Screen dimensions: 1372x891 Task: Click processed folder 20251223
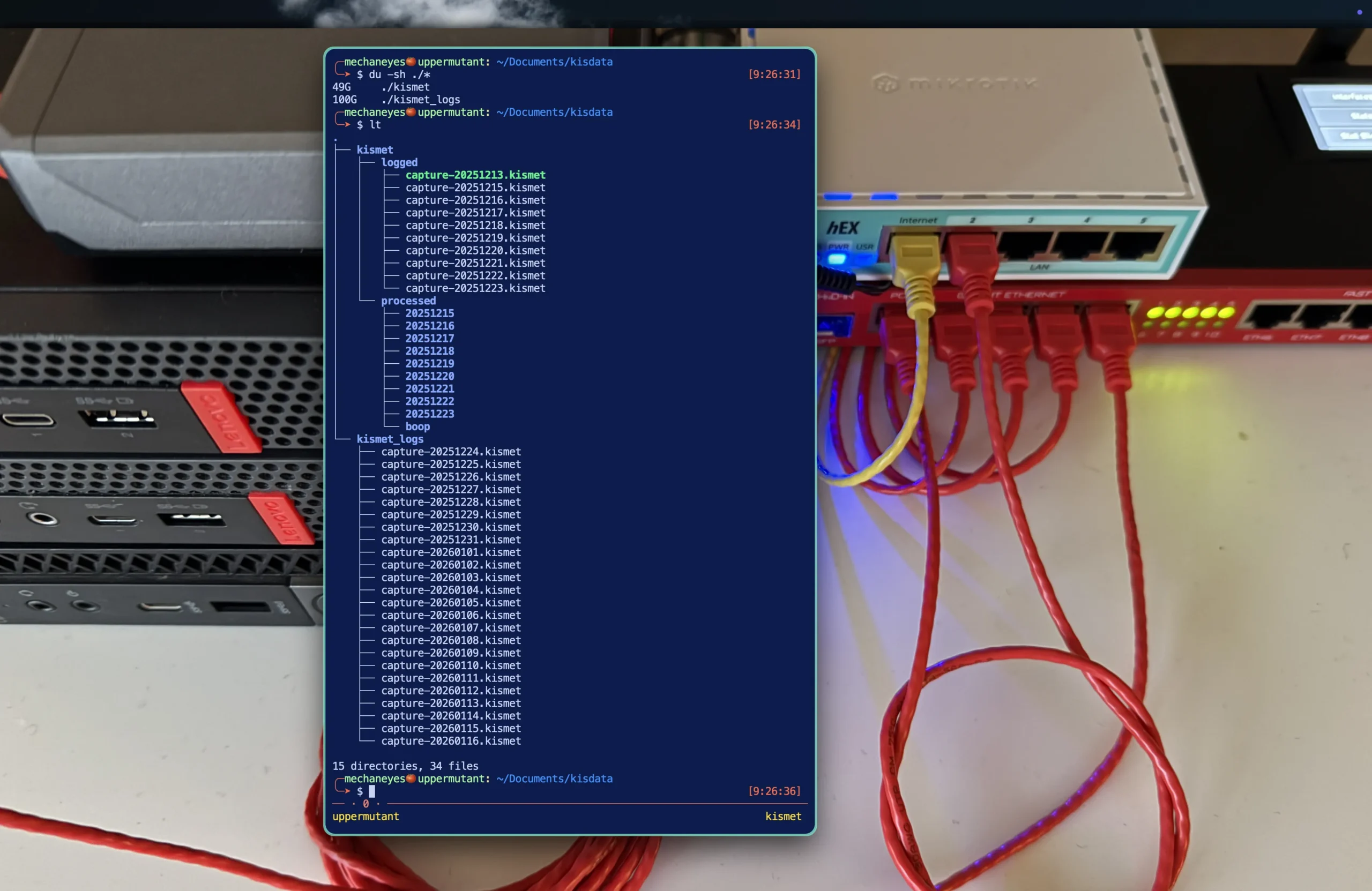click(x=429, y=414)
